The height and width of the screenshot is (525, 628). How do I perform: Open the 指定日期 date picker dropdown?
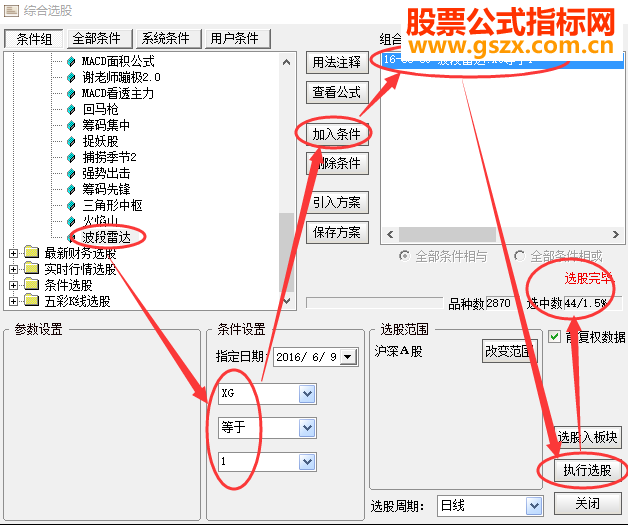click(x=348, y=356)
